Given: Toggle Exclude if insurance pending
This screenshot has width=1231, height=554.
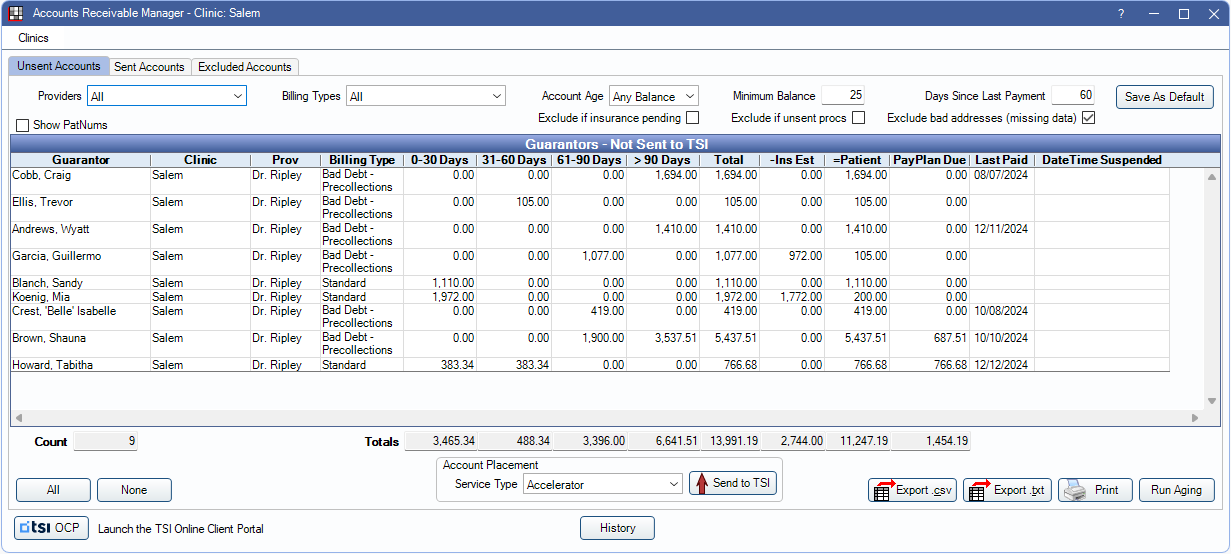Looking at the screenshot, I should click(x=692, y=118).
